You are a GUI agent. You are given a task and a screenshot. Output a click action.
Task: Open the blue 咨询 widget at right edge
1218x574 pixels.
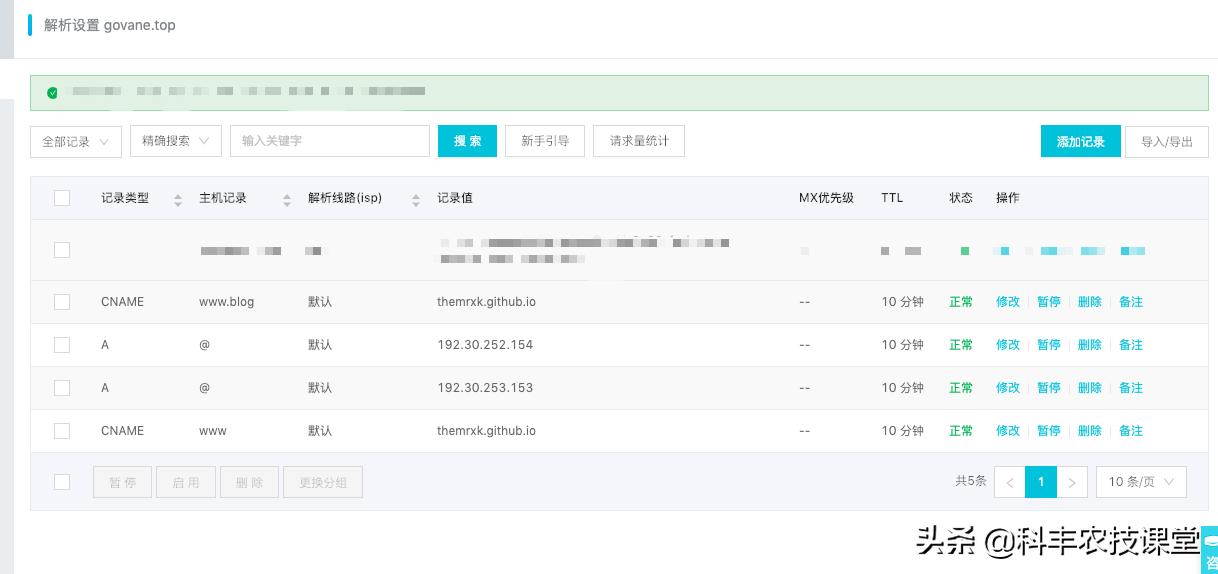coord(1209,550)
